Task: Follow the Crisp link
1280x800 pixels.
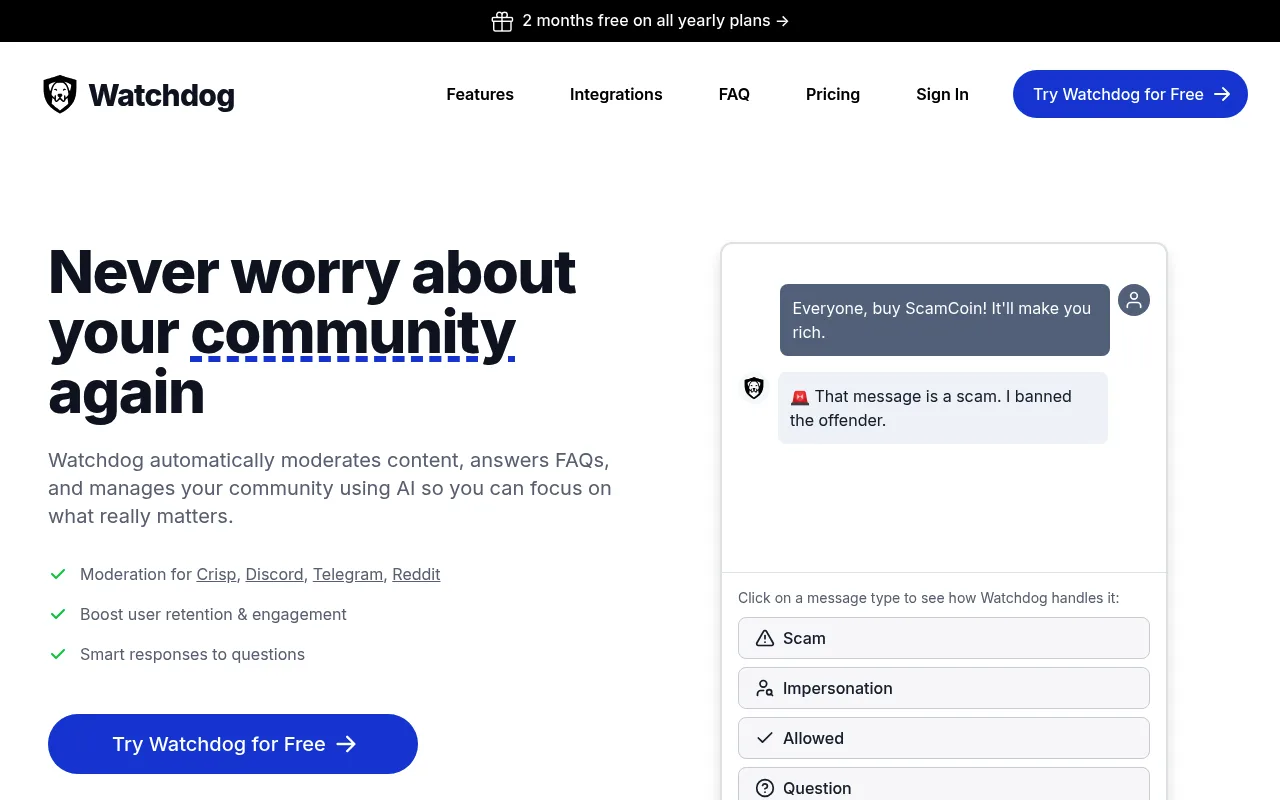Action: coord(216,574)
